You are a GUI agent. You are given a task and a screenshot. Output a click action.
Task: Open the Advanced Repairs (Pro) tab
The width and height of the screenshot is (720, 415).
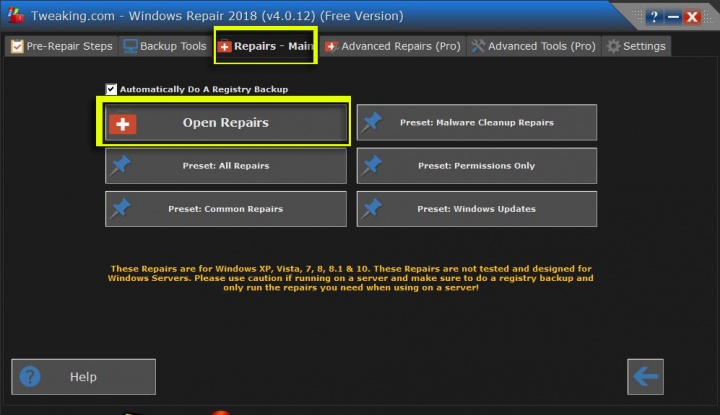393,46
